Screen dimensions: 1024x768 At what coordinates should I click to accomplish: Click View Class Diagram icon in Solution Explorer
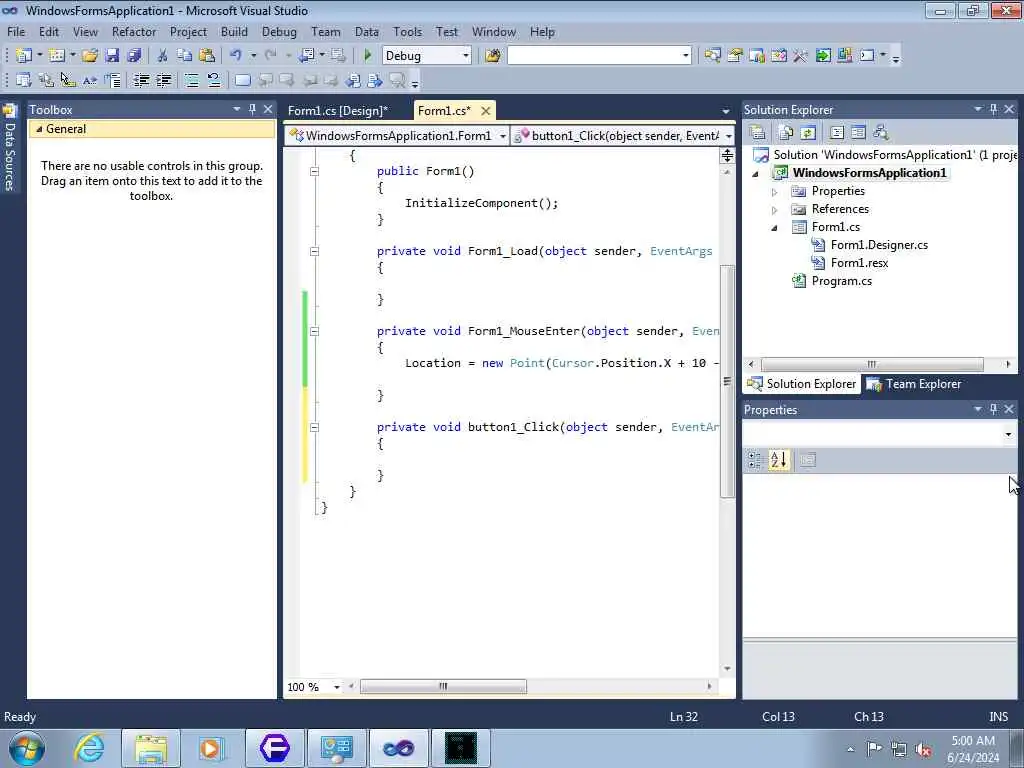[x=880, y=133]
